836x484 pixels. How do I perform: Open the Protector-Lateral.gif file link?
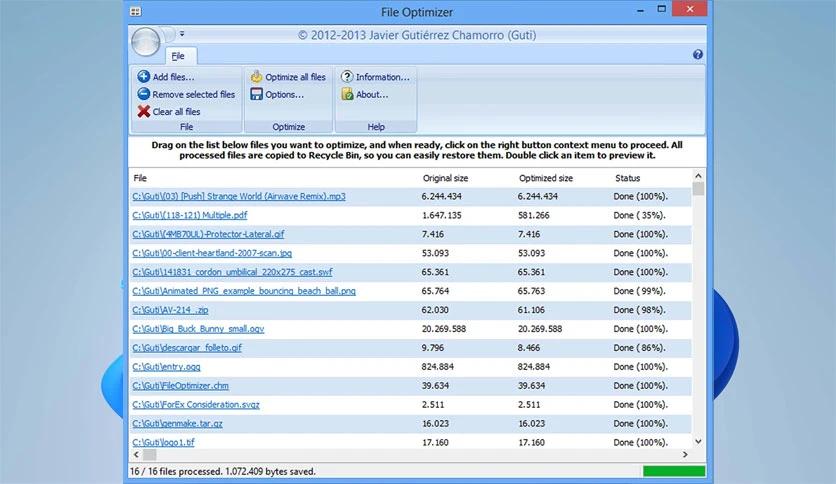[208, 234]
